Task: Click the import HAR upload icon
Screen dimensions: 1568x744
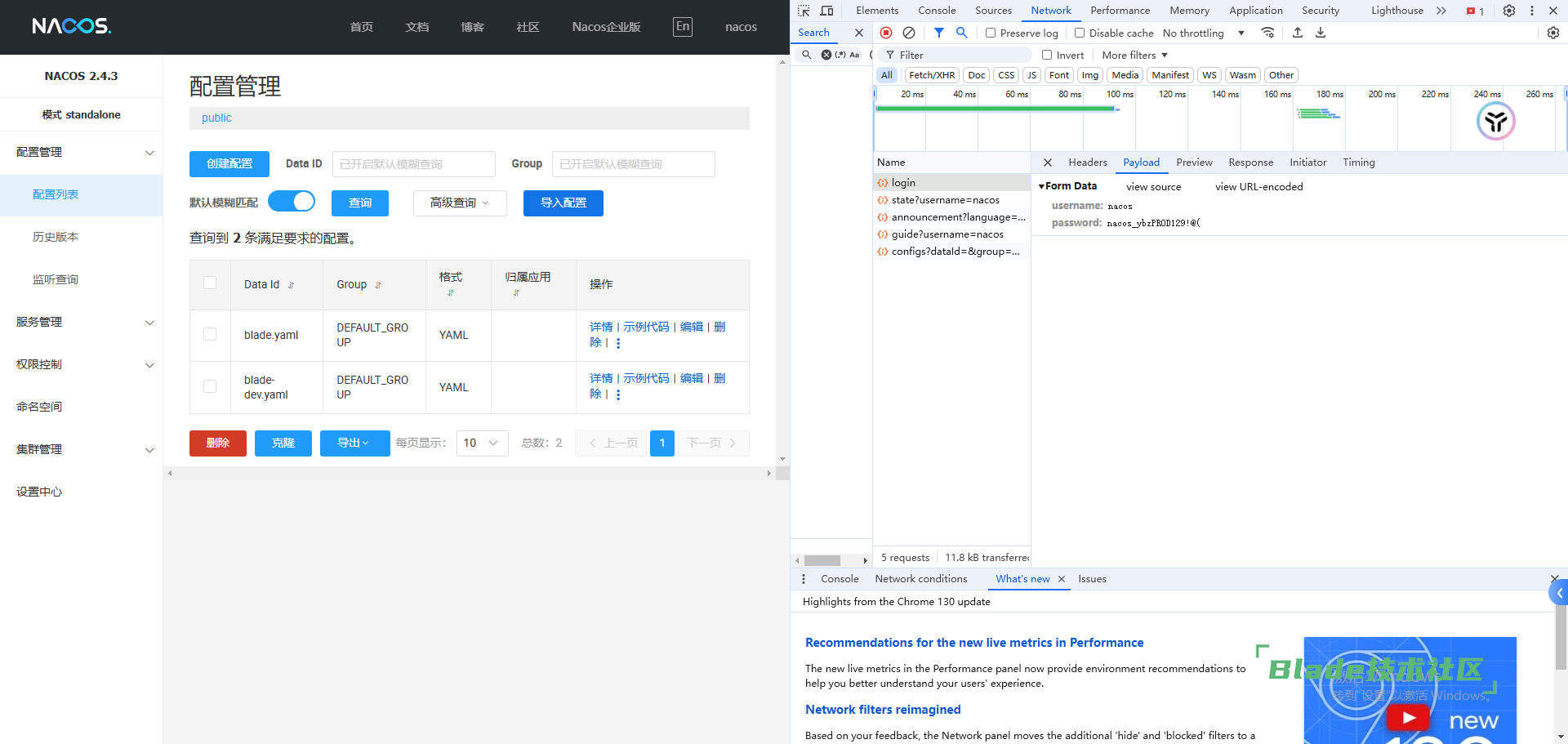Action: coord(1298,33)
